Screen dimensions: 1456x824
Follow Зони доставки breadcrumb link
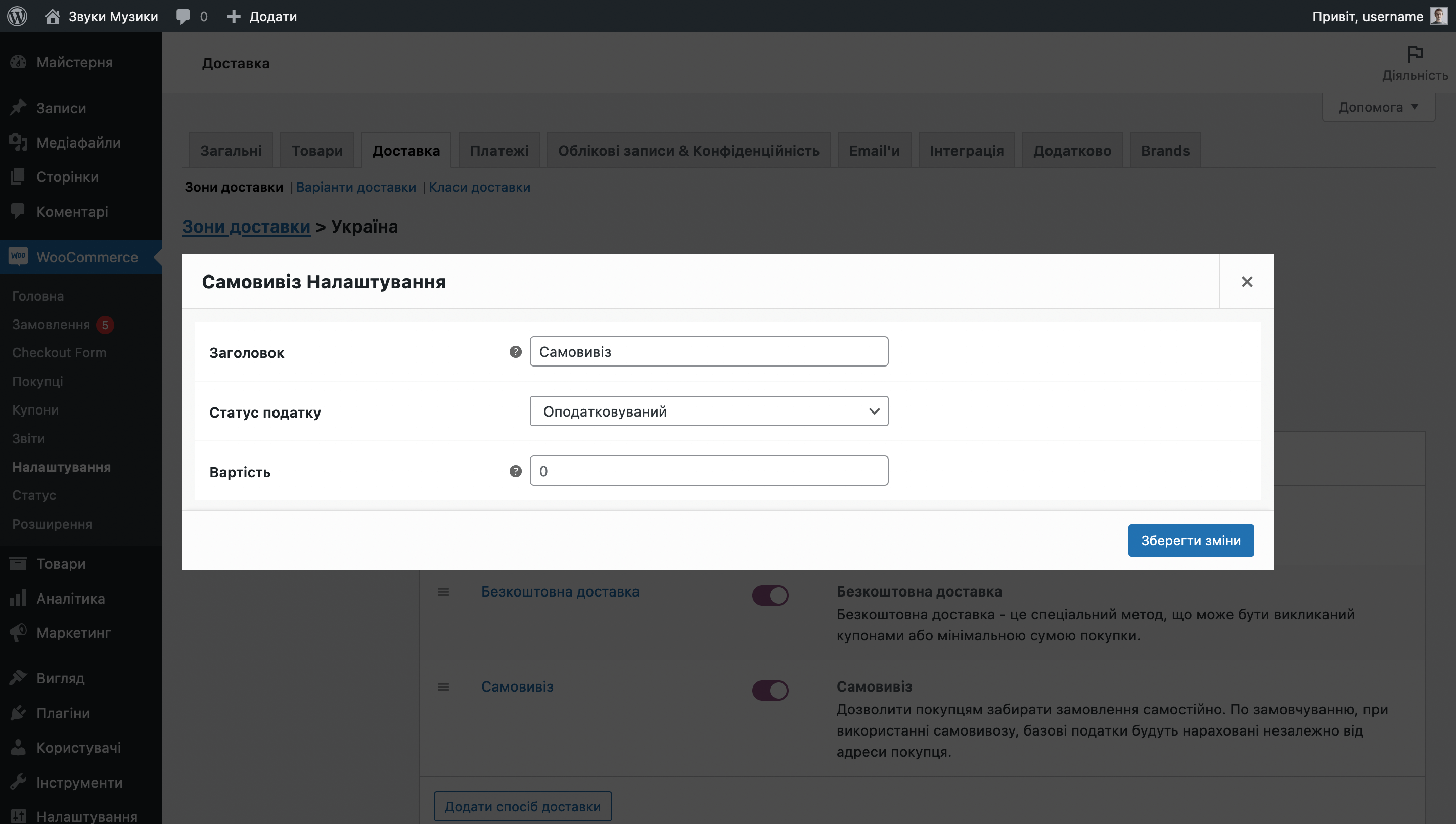click(246, 226)
